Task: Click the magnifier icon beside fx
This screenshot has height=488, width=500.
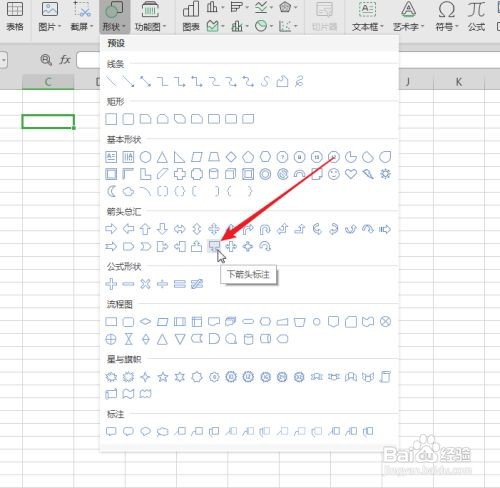Action: tap(46, 60)
